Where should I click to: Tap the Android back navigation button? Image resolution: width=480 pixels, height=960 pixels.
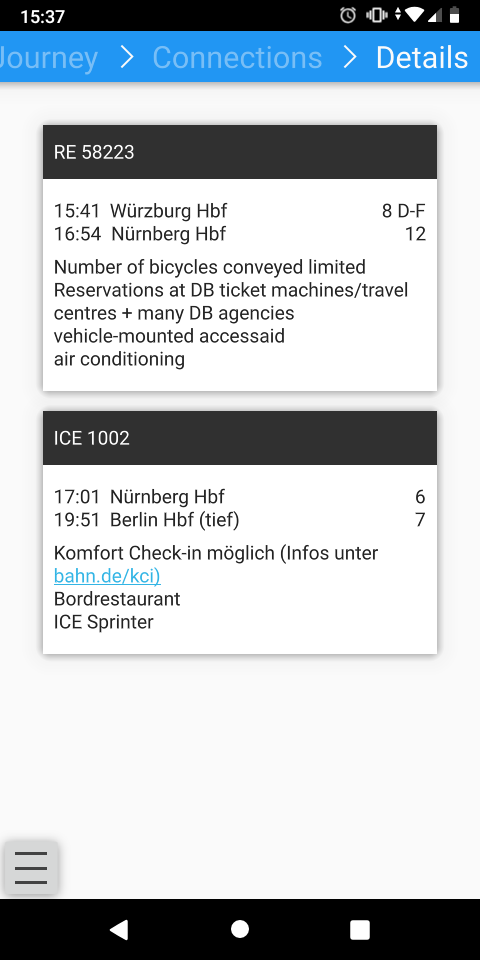coord(119,929)
